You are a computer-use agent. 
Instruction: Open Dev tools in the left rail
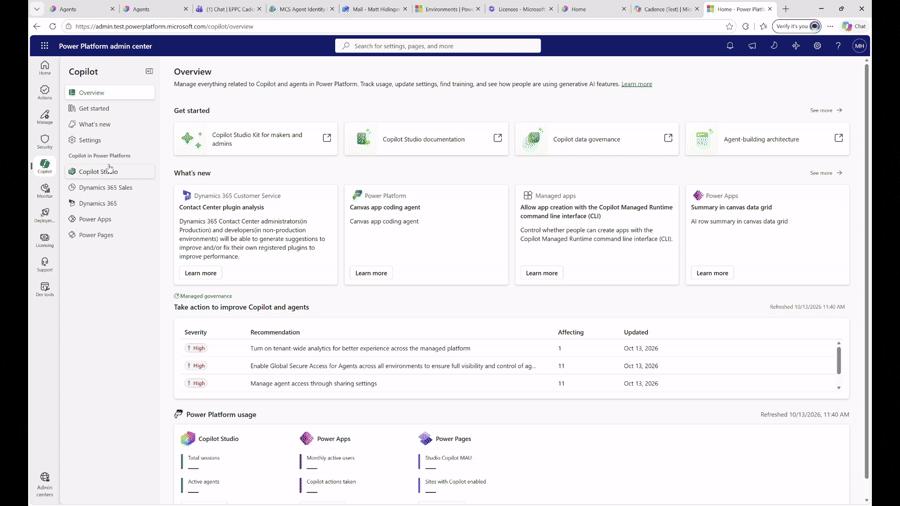(44, 289)
